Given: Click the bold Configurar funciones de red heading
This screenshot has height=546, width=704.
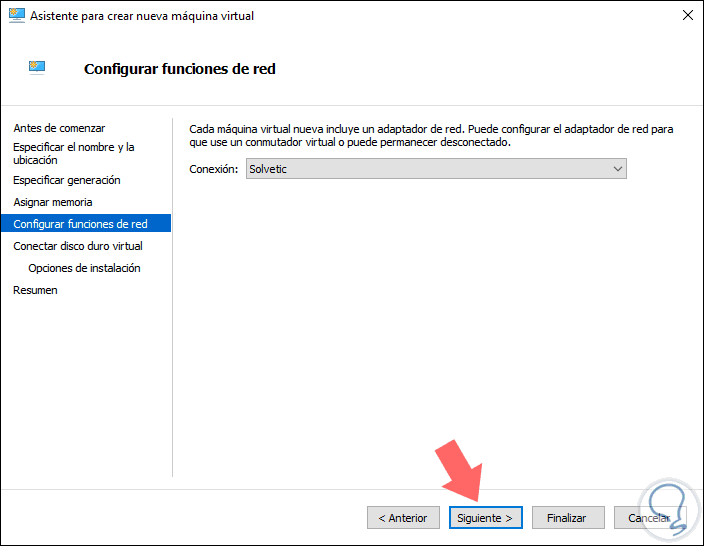Looking at the screenshot, I should pos(179,69).
